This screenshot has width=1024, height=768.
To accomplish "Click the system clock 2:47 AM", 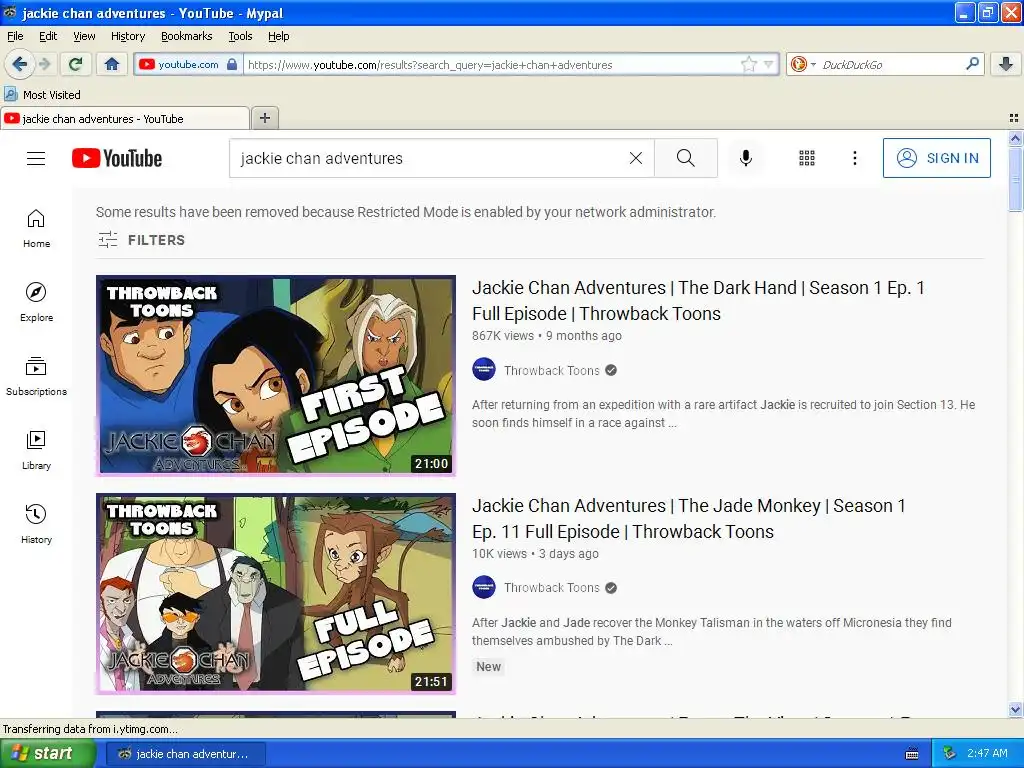I will coord(987,753).
